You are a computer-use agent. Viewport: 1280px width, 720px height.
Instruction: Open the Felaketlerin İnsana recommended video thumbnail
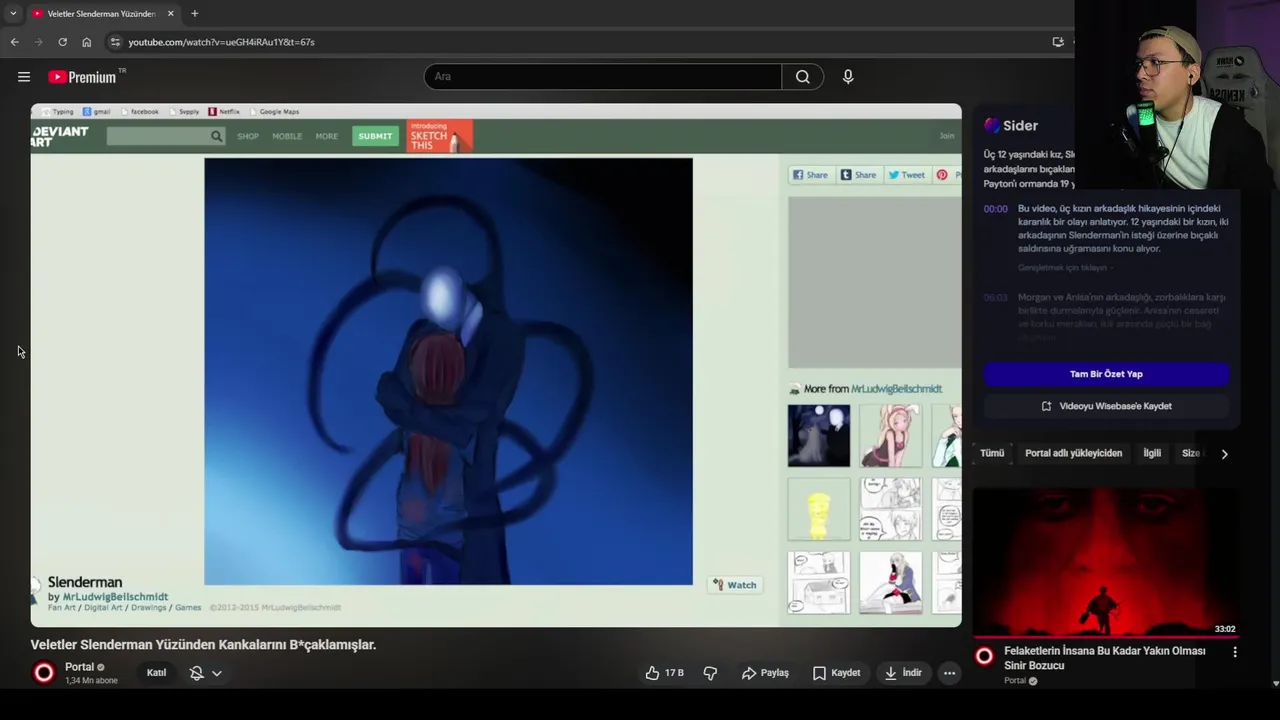pos(1106,562)
